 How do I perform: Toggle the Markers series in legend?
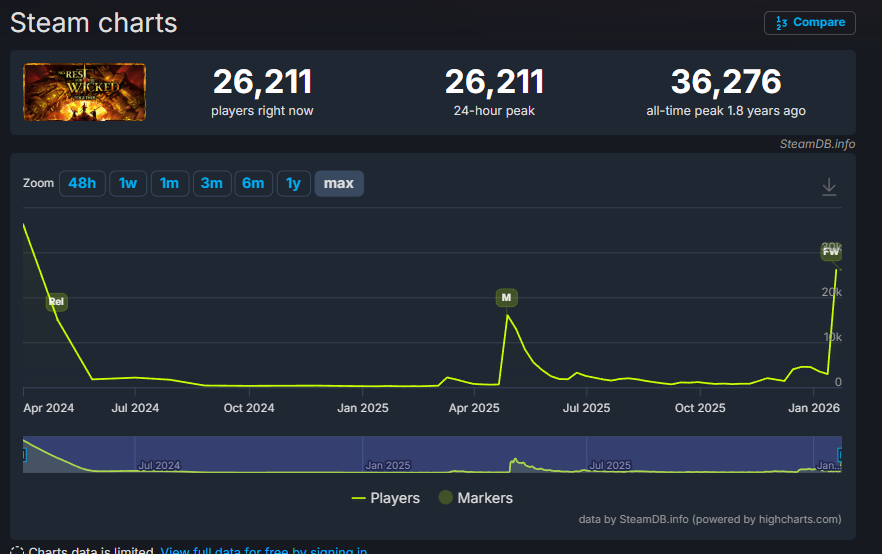[476, 498]
